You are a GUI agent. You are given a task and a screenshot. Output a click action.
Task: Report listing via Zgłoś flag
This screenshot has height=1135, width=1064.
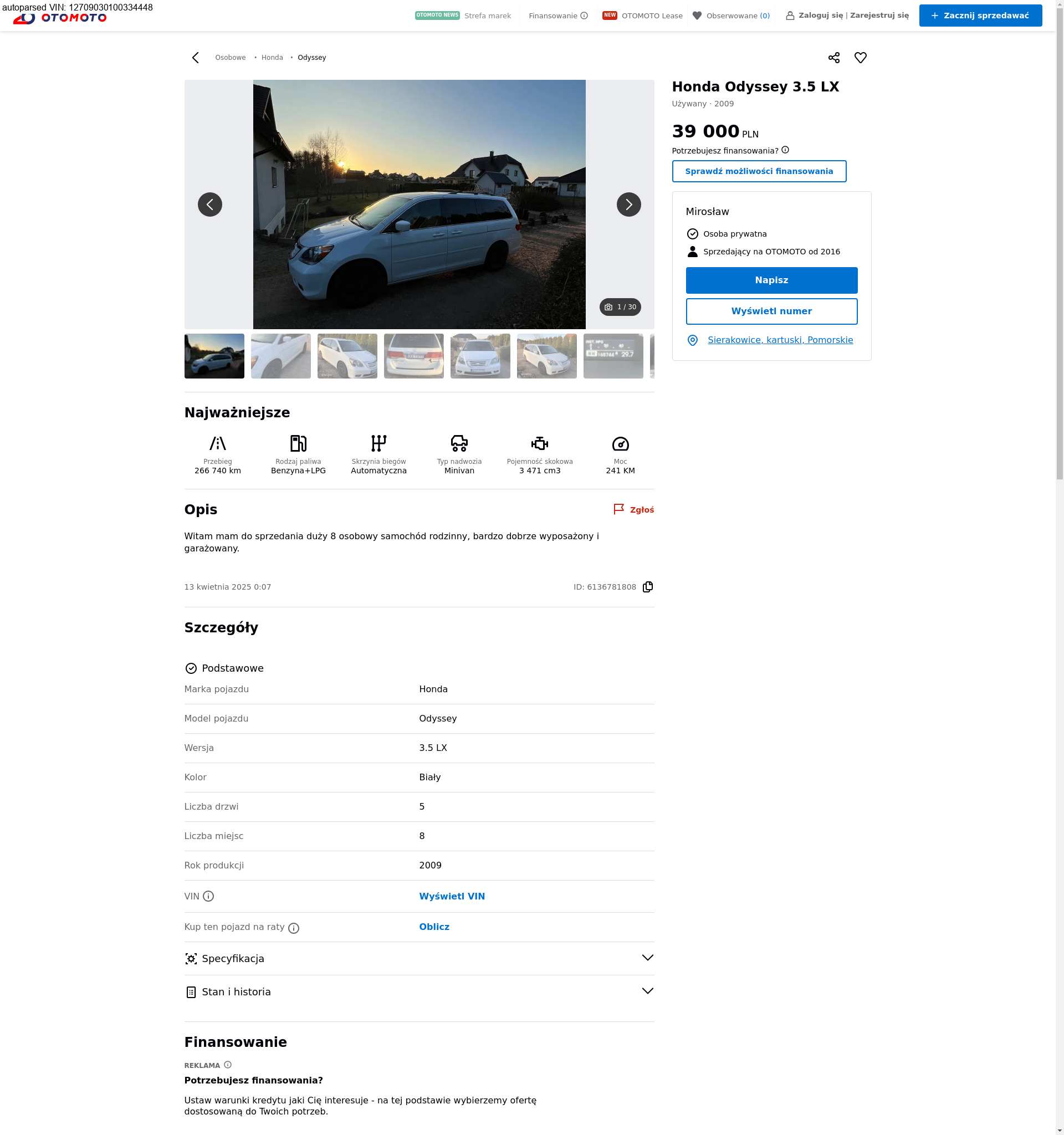pos(633,510)
